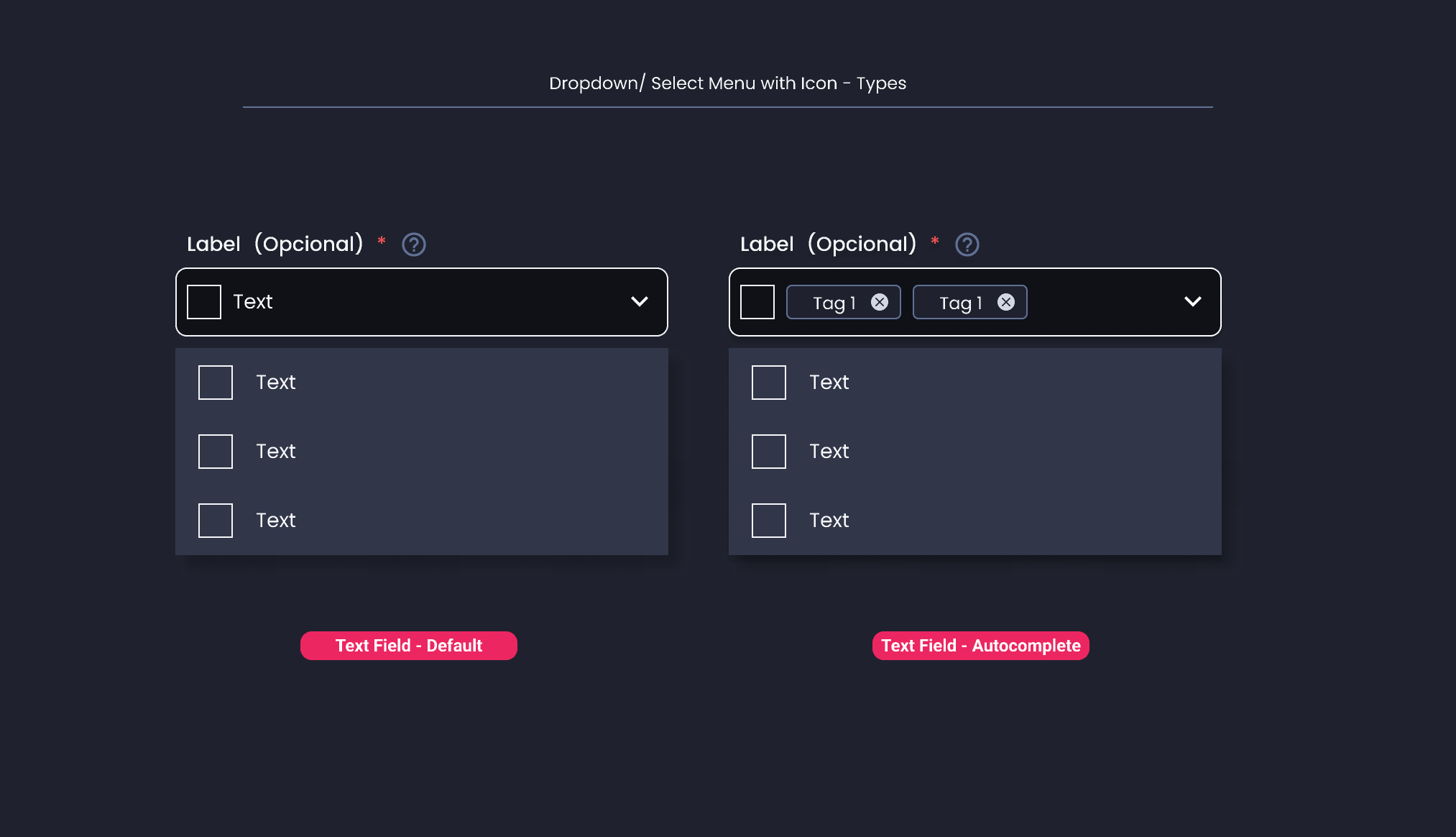The height and width of the screenshot is (837, 1456).
Task: Check the last Text option in right menu
Action: [768, 520]
